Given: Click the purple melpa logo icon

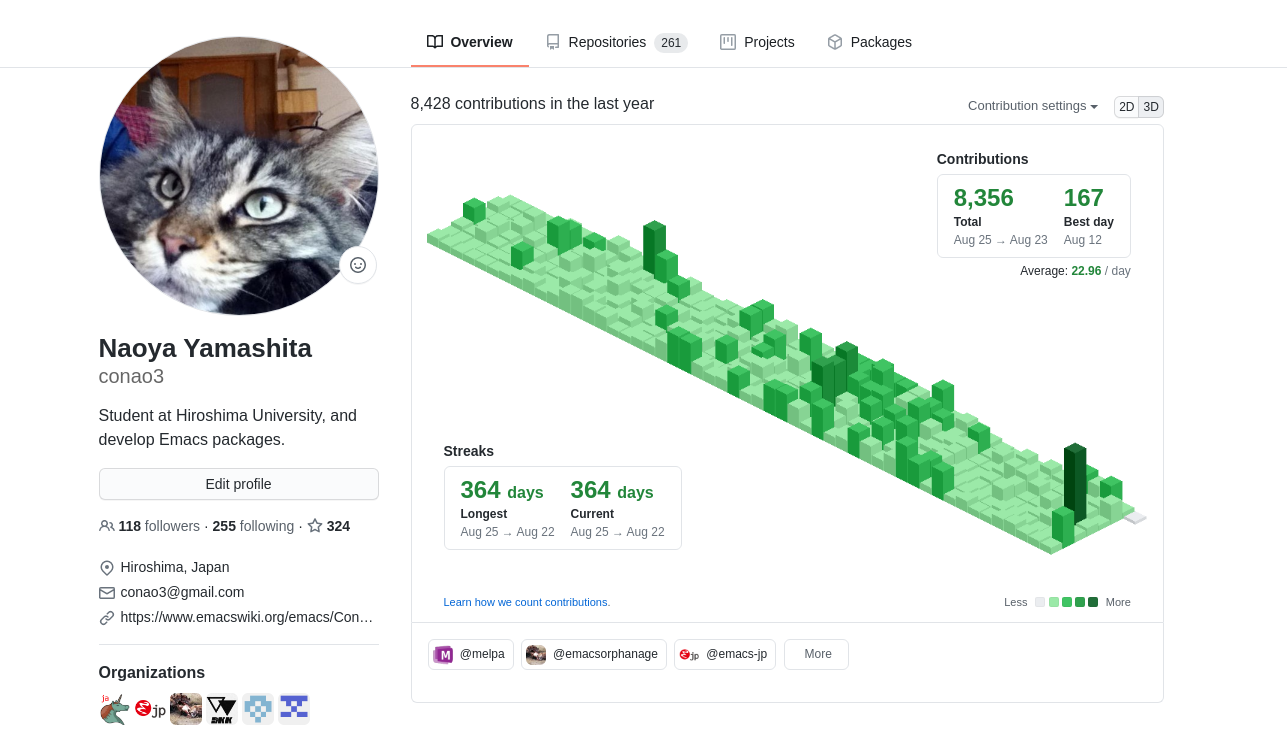Looking at the screenshot, I should 443,655.
